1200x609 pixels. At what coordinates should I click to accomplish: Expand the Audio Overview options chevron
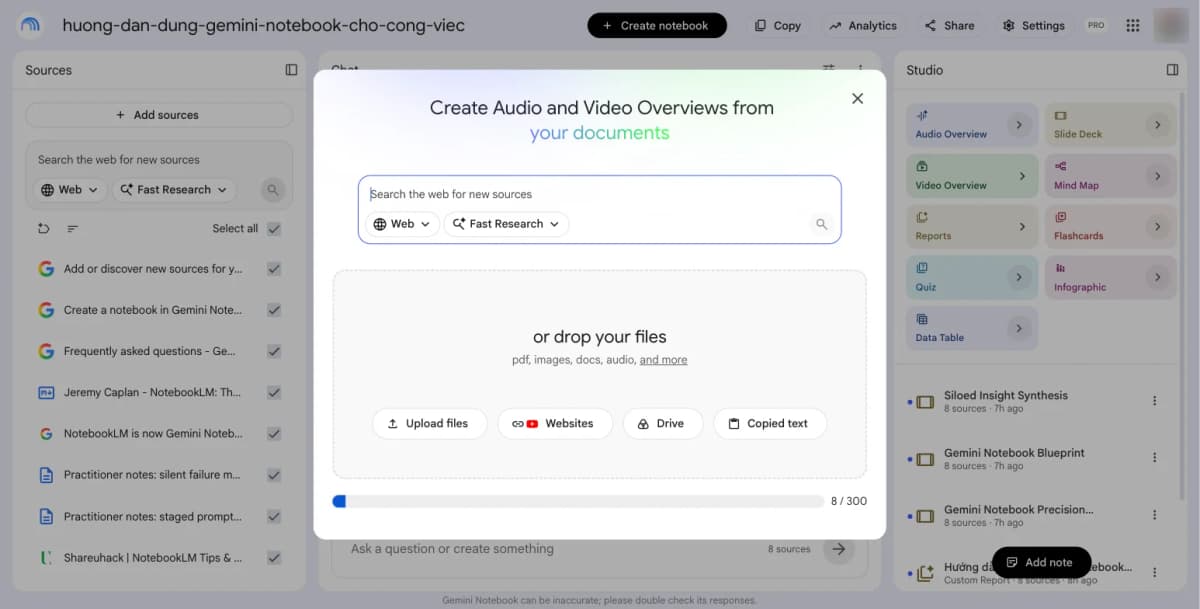coord(1019,125)
